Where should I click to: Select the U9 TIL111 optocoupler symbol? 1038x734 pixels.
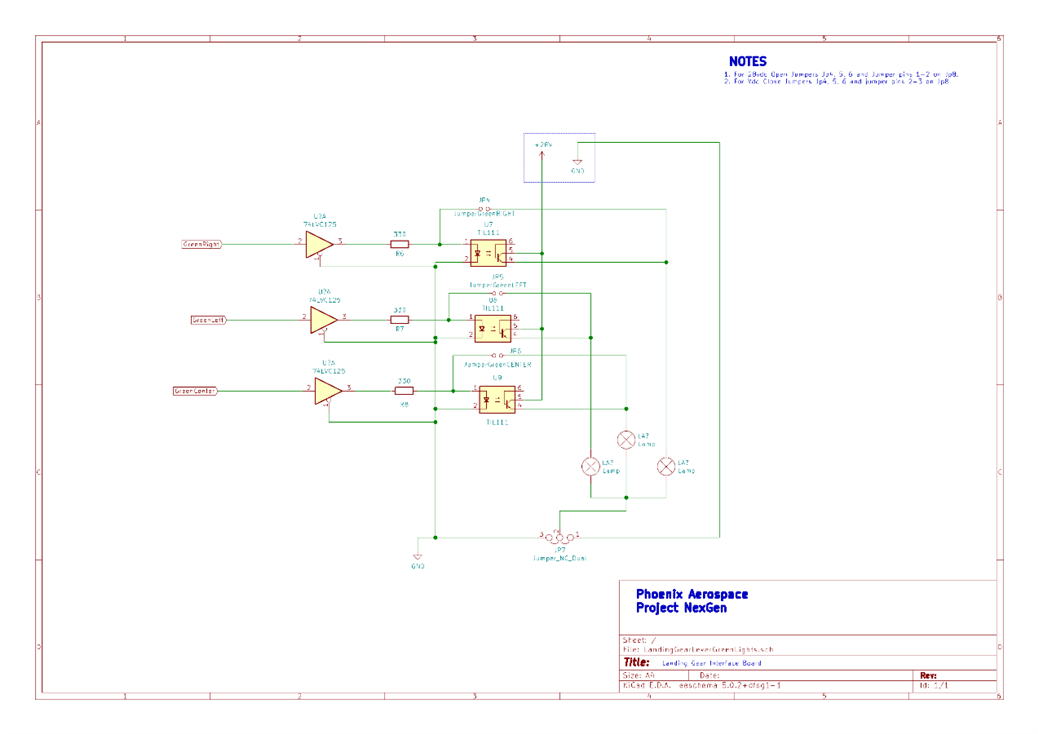[497, 400]
